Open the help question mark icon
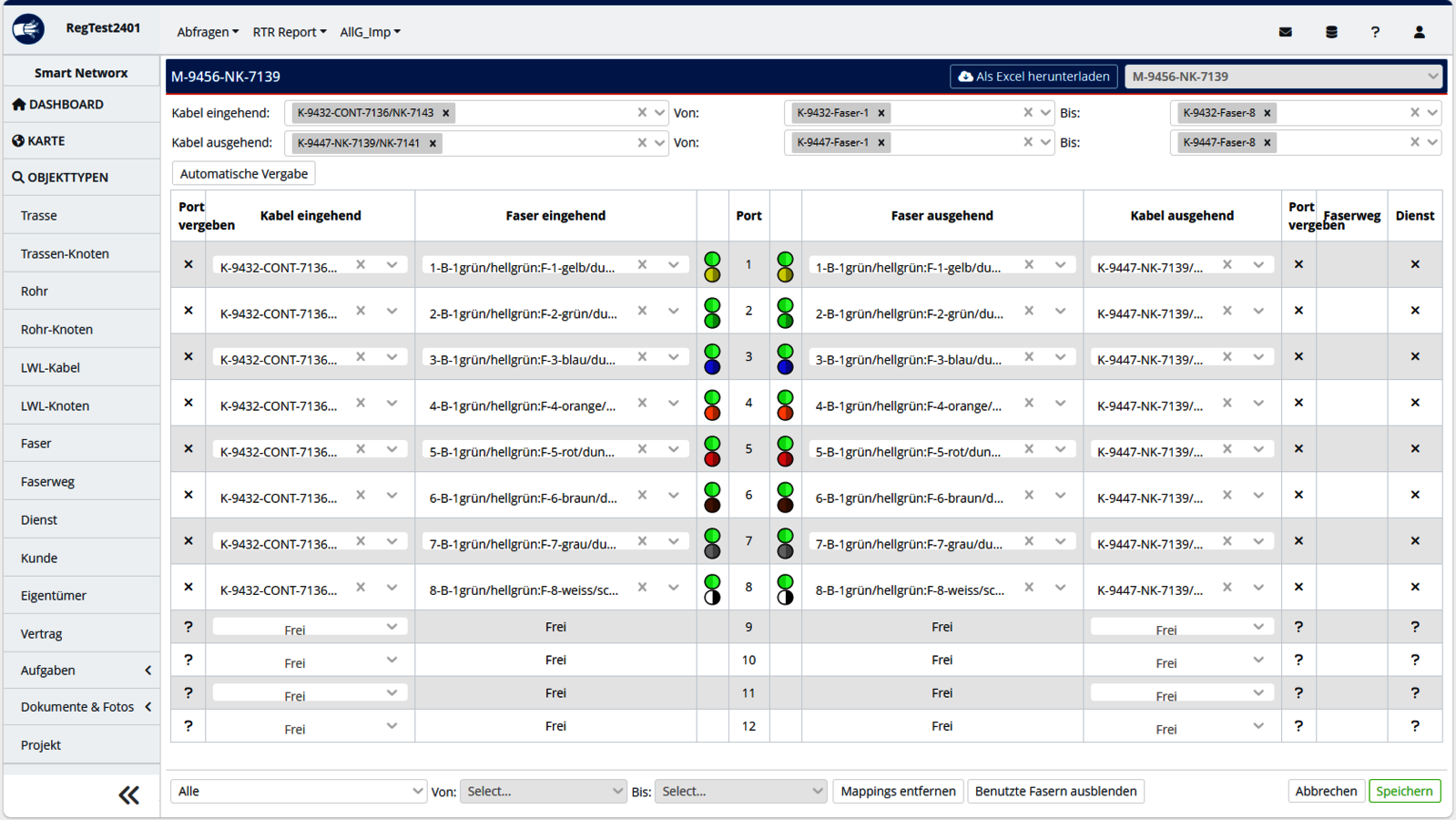Viewport: 1456px width, 820px height. pos(1375,32)
